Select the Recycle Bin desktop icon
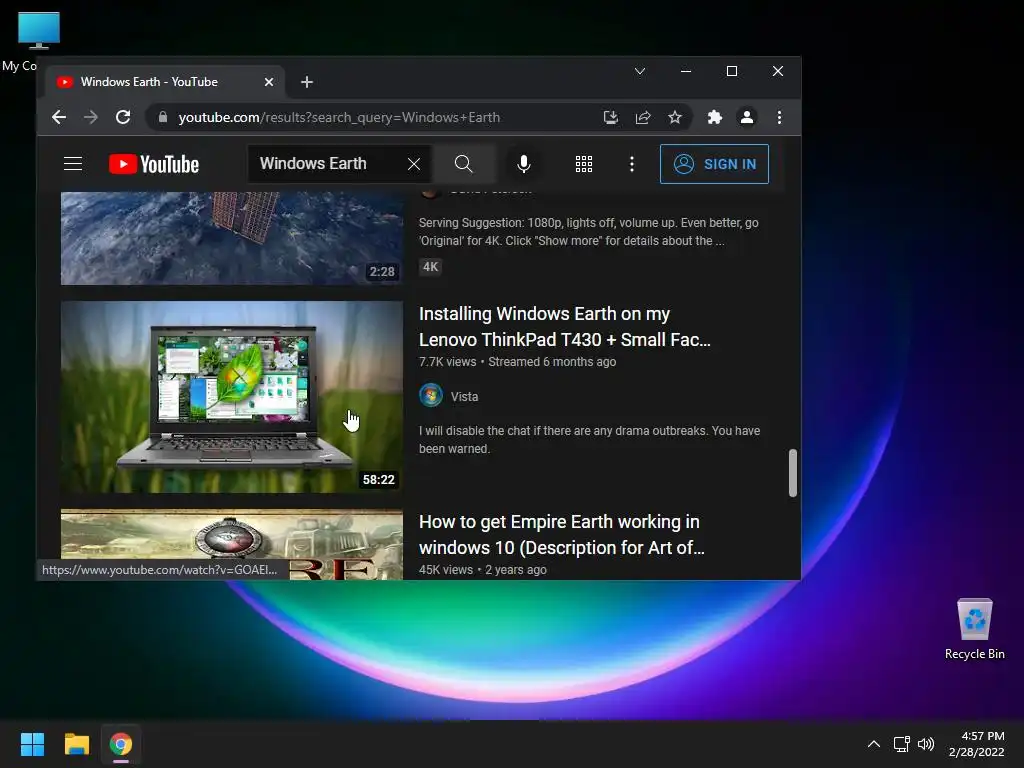 pyautogui.click(x=975, y=630)
